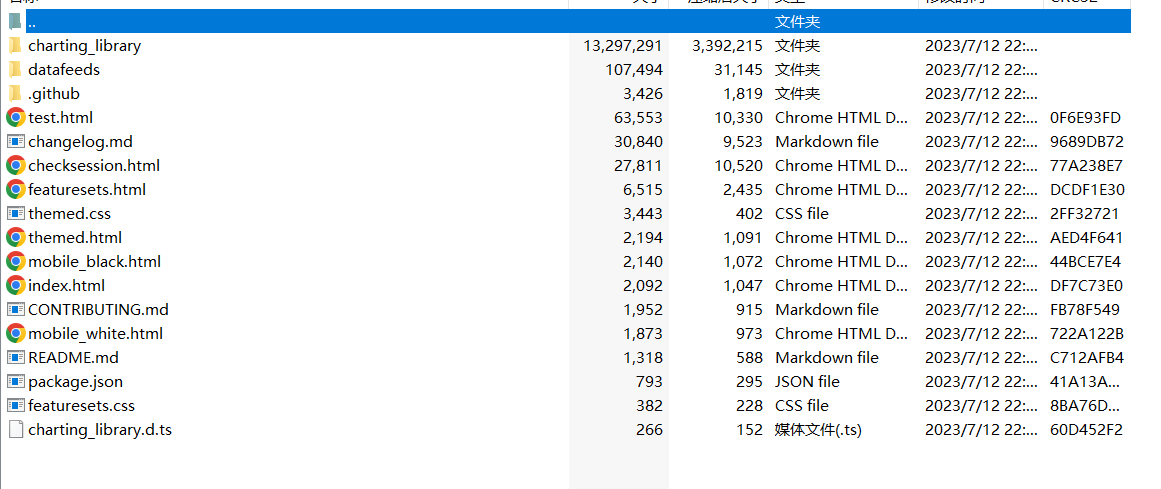This screenshot has height=489, width=1161.
Task: Click the CRC value DF7C73E0
Action: [1086, 285]
